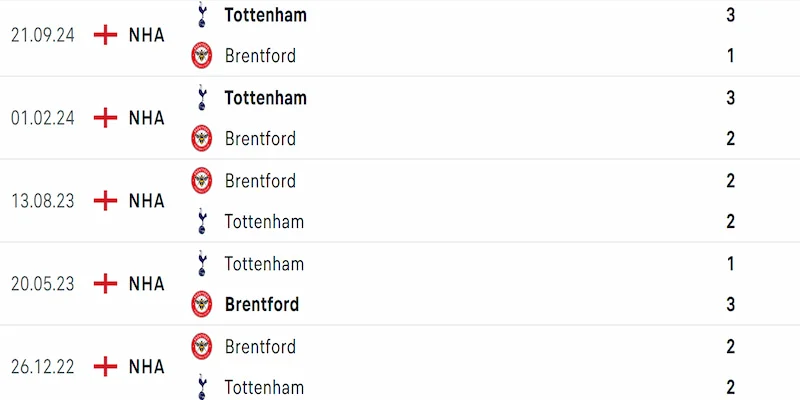The width and height of the screenshot is (800, 400).
Task: Click Tottenham crest in 13.08.23 match
Action: tap(202, 221)
